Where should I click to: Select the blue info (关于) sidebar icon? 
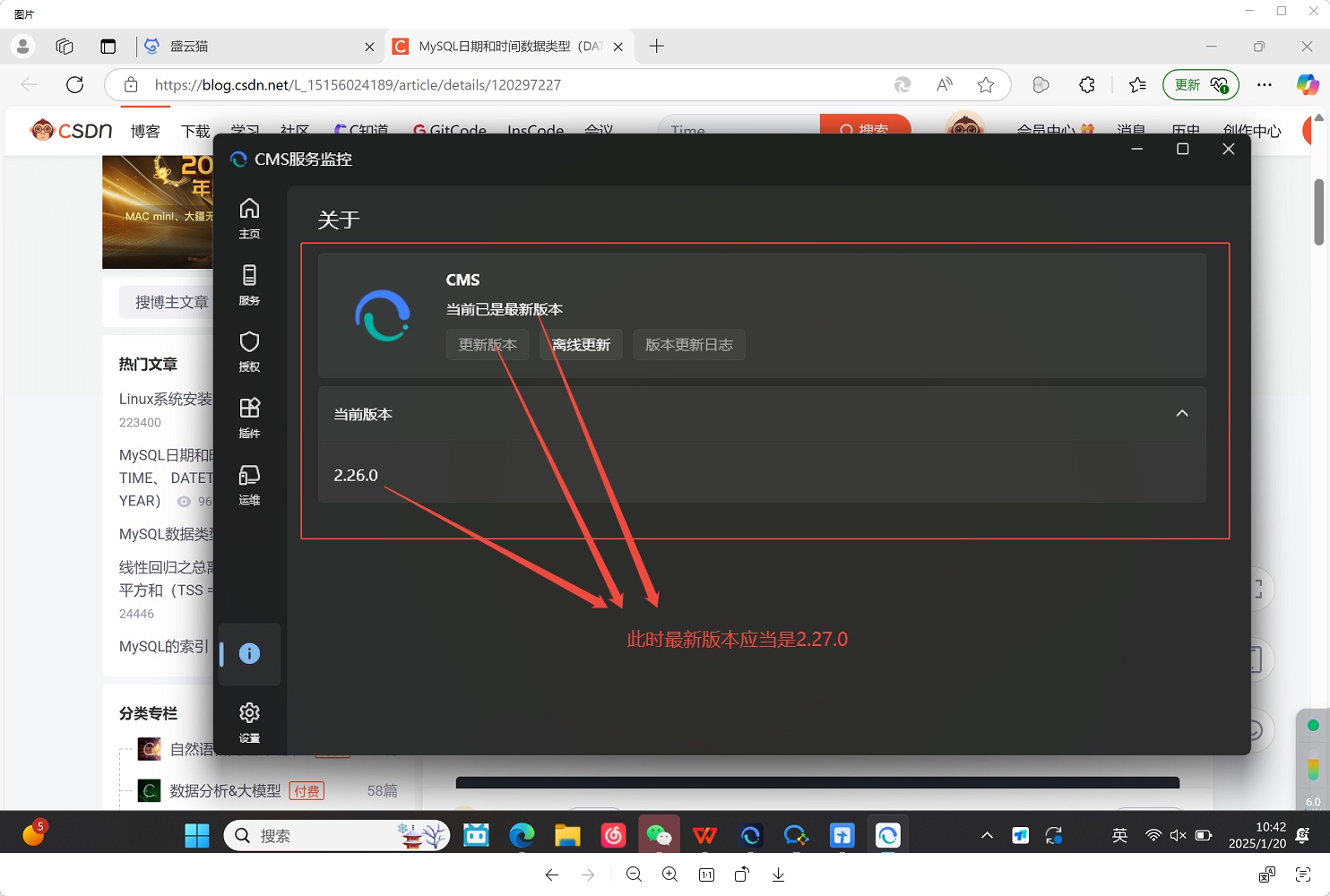pos(249,654)
